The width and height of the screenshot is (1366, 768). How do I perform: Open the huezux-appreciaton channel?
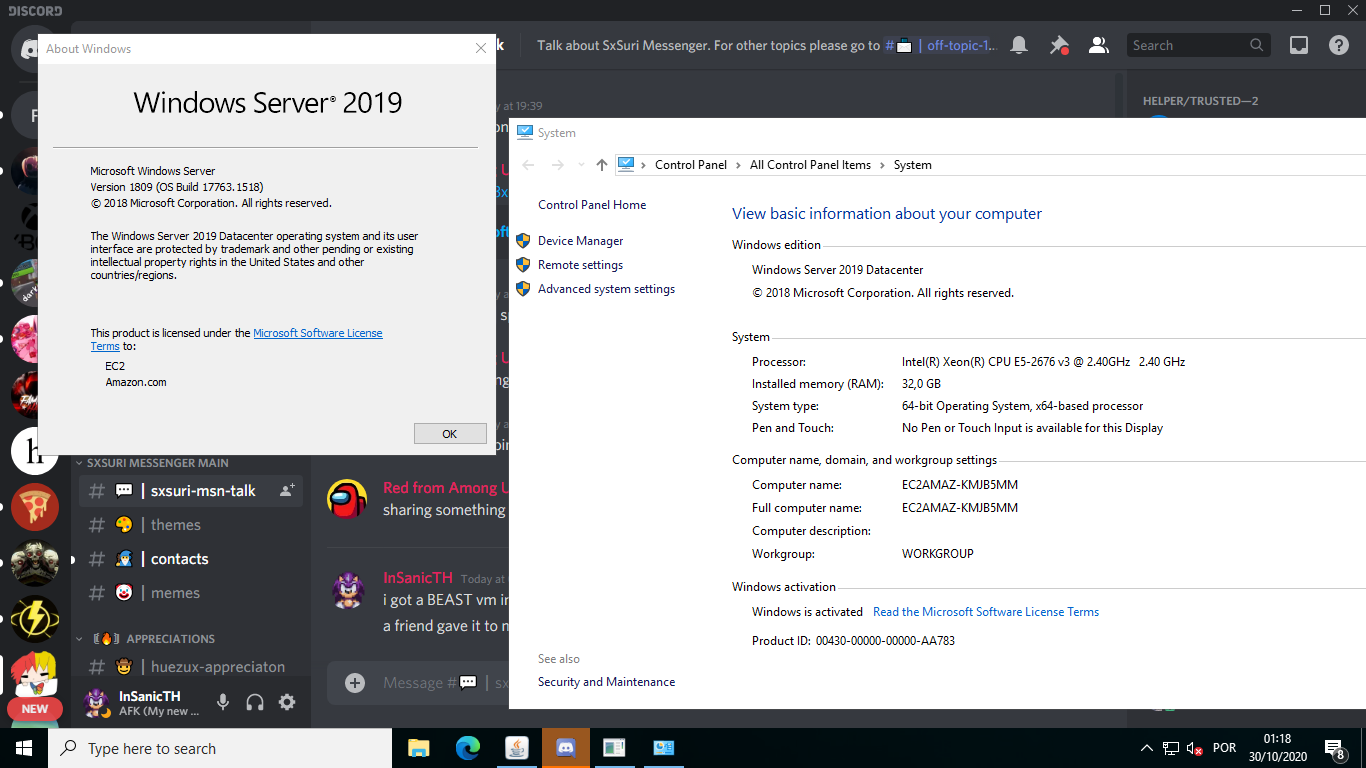(x=190, y=667)
